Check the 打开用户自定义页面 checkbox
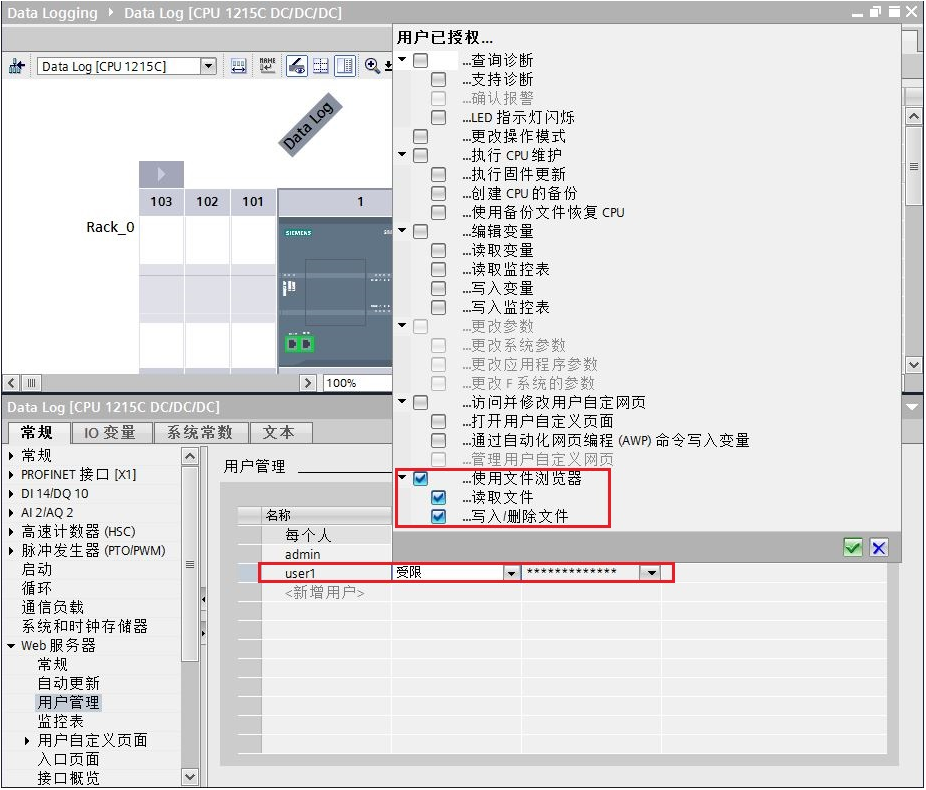 [x=439, y=422]
